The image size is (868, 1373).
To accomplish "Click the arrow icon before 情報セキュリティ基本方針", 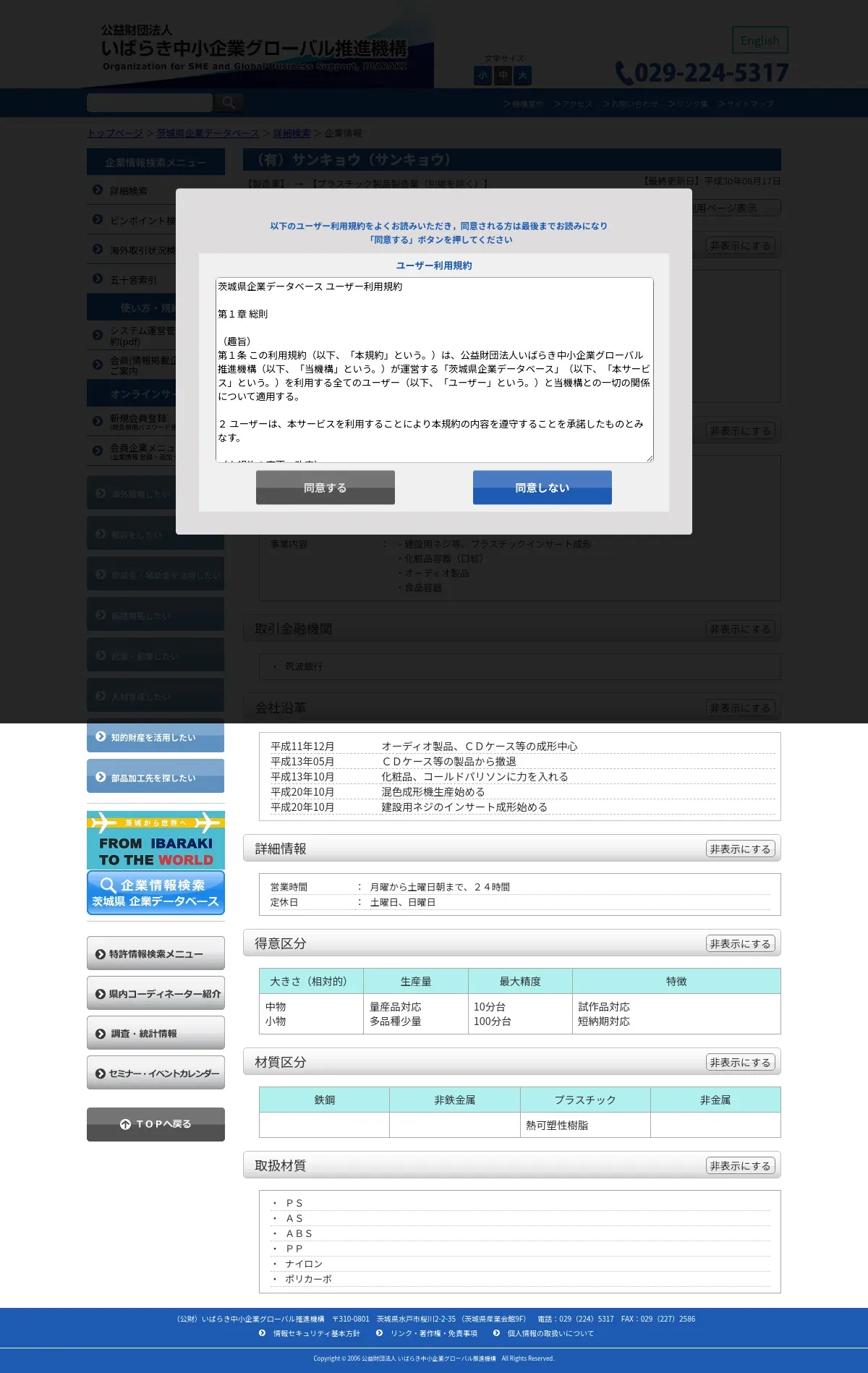I will [262, 1333].
